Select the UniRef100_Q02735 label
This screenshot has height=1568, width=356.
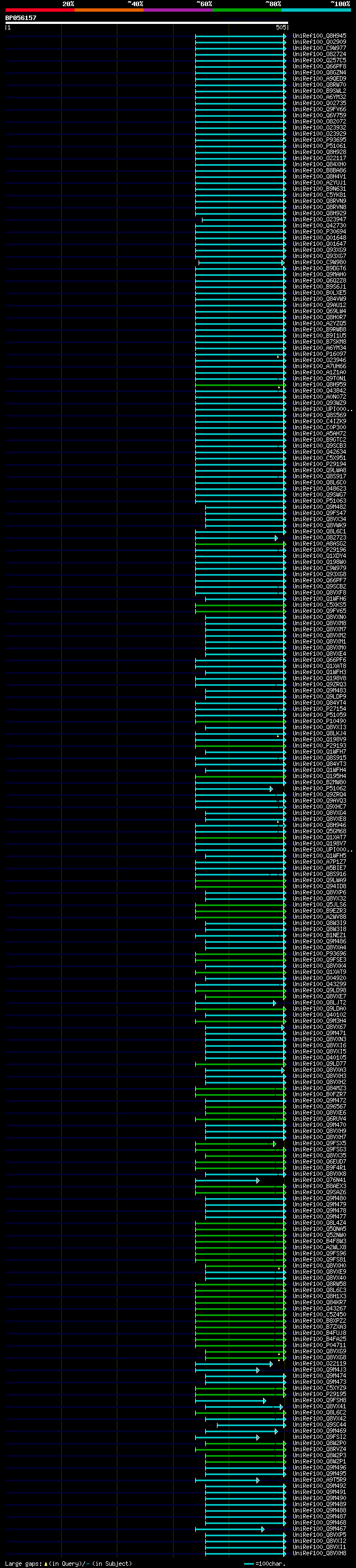pos(319,103)
